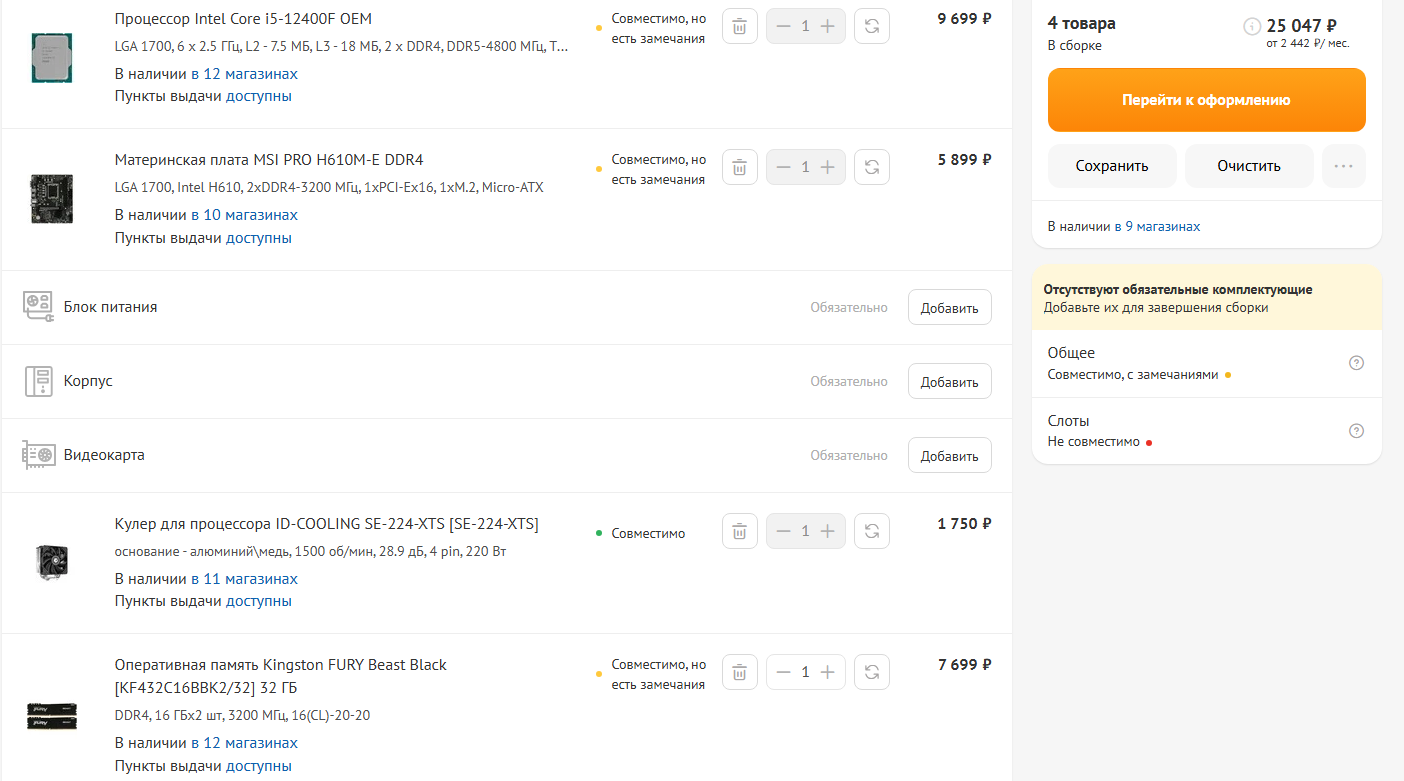Open the MSI motherboard product image

coord(51,199)
